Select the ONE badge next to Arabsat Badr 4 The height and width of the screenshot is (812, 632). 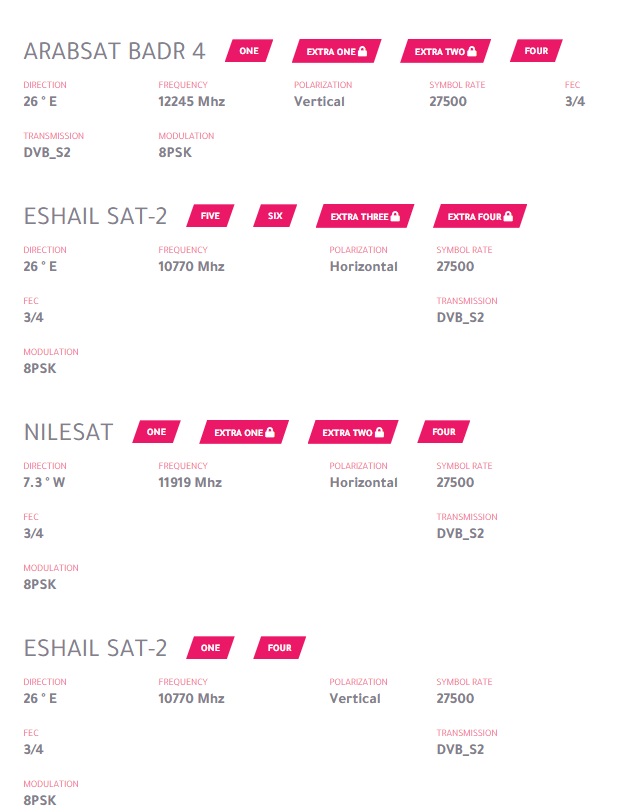248,50
